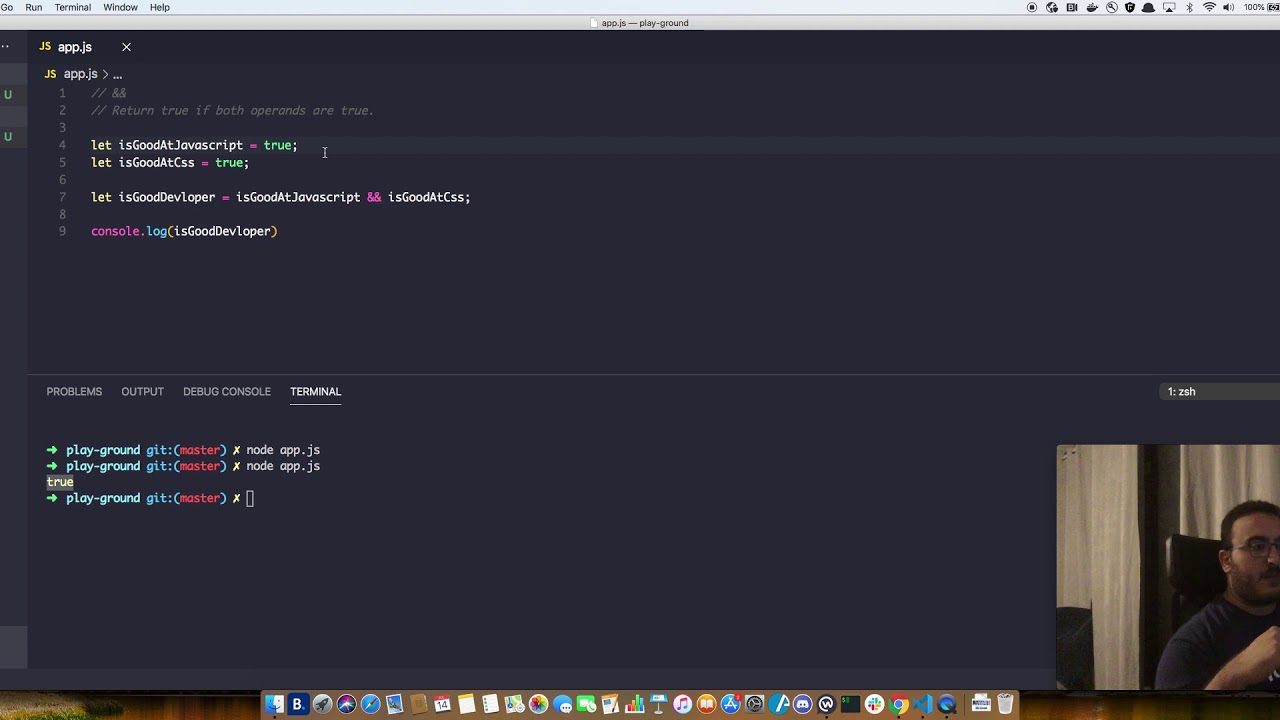Screen dimensions: 1280x720
Task: Open Reminders app in the dock
Action: pyautogui.click(x=490, y=705)
